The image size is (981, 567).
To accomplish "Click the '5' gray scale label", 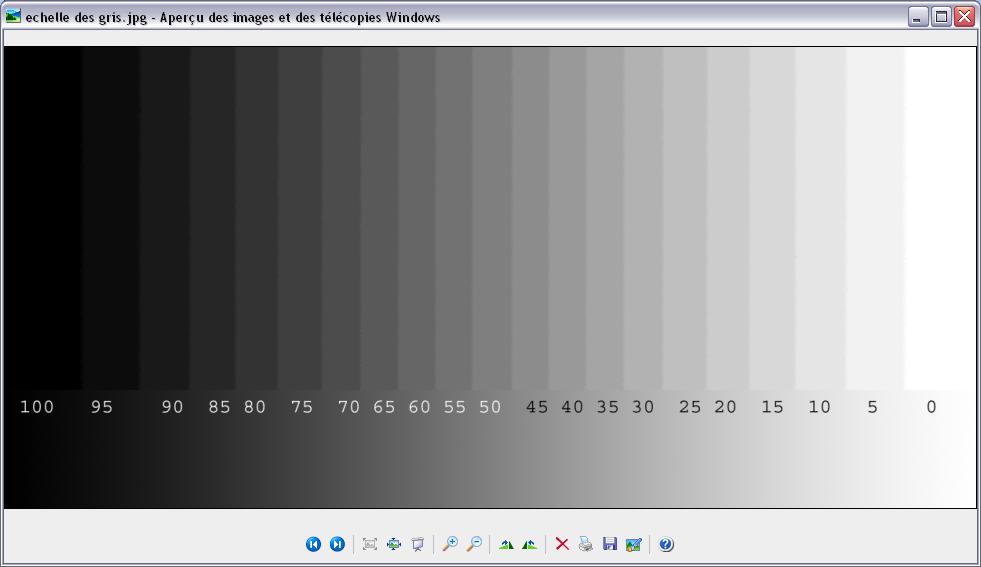I will 872,407.
